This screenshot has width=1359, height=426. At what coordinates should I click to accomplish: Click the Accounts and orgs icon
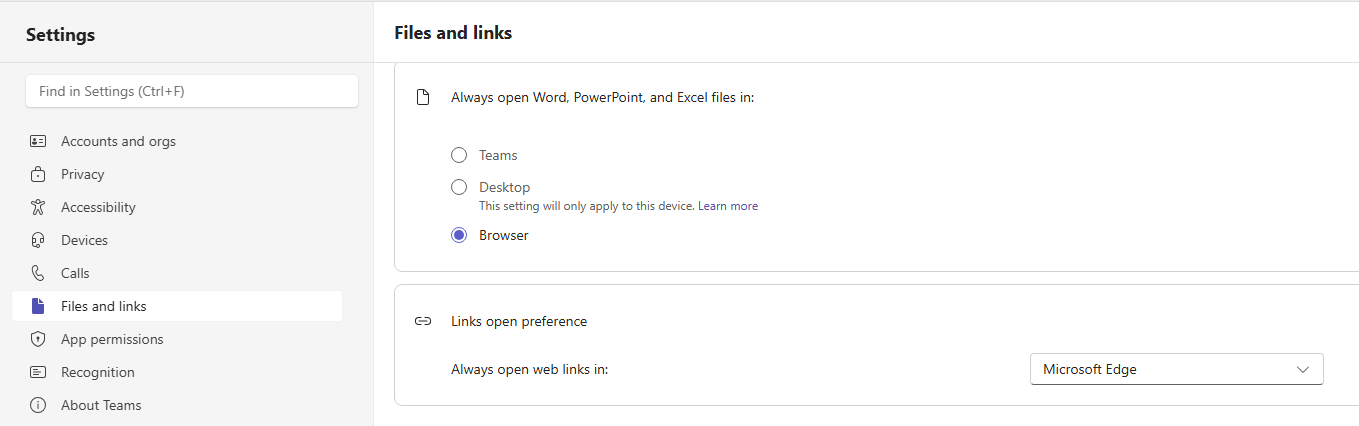click(38, 141)
